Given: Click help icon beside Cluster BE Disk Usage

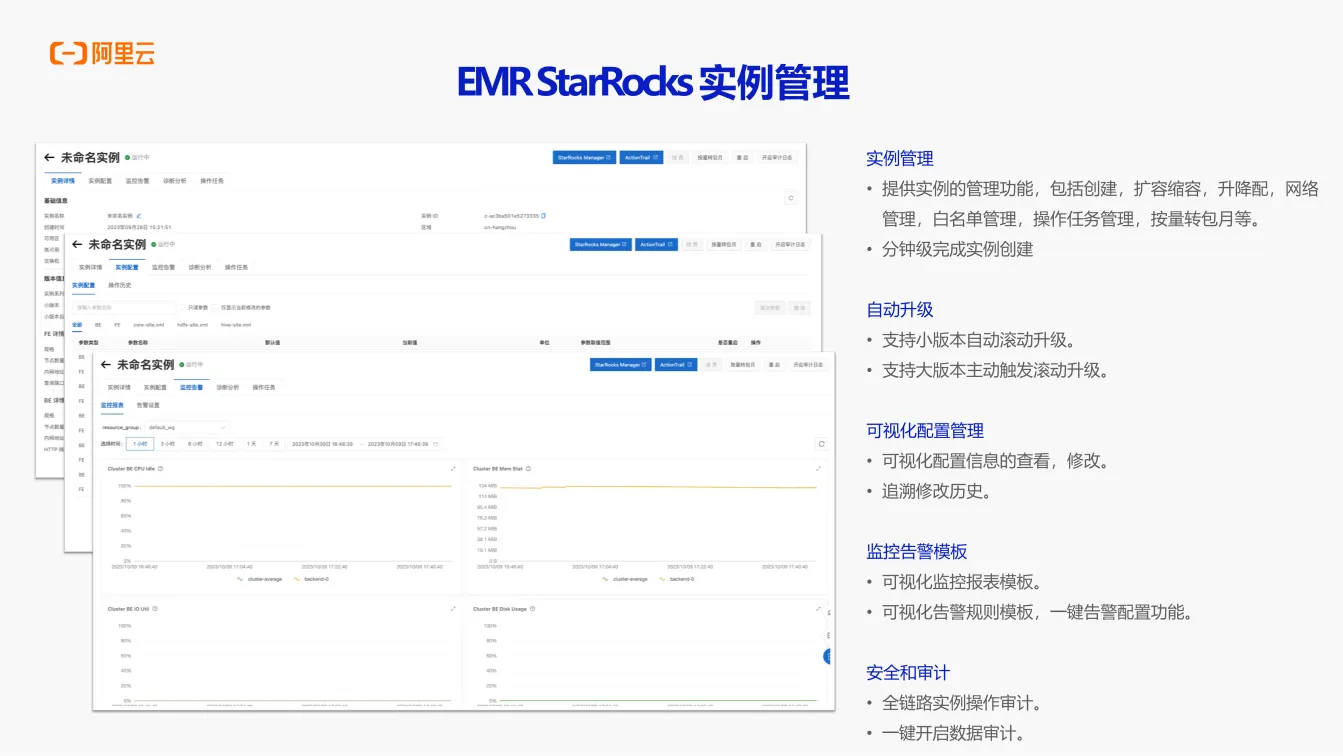Looking at the screenshot, I should (x=532, y=608).
